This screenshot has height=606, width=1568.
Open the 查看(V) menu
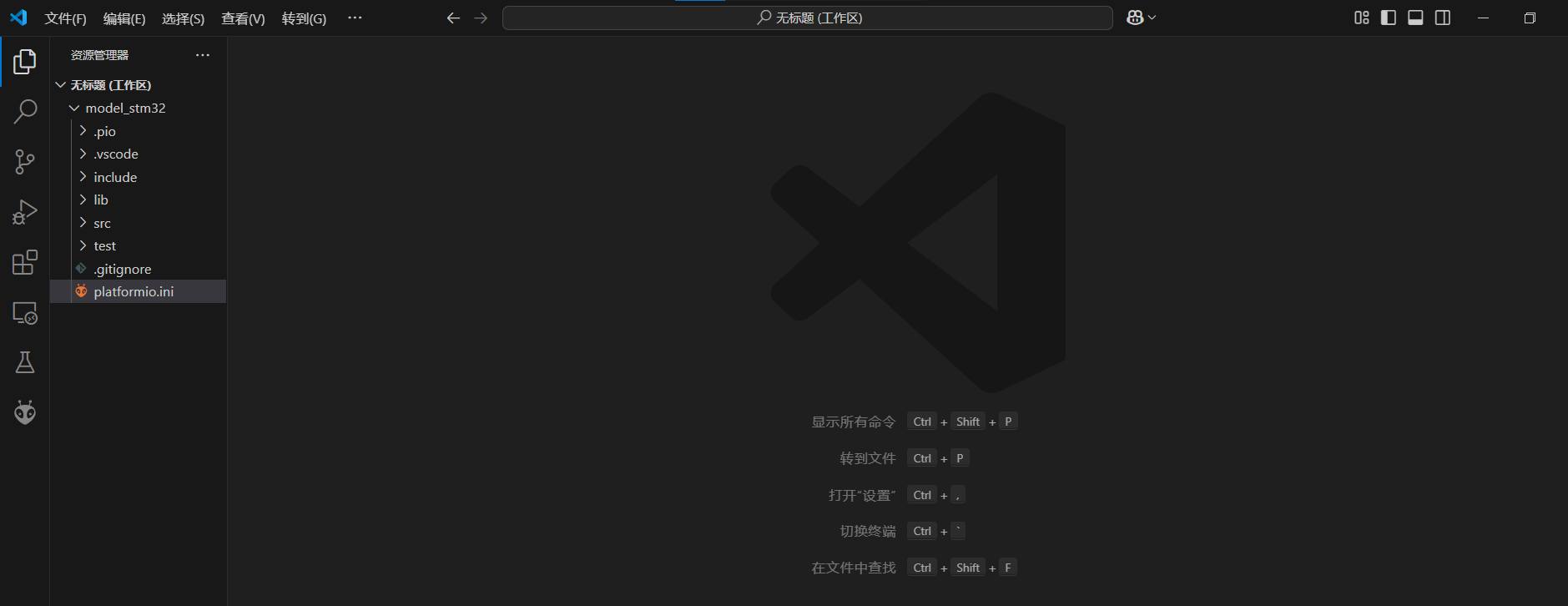click(x=243, y=18)
